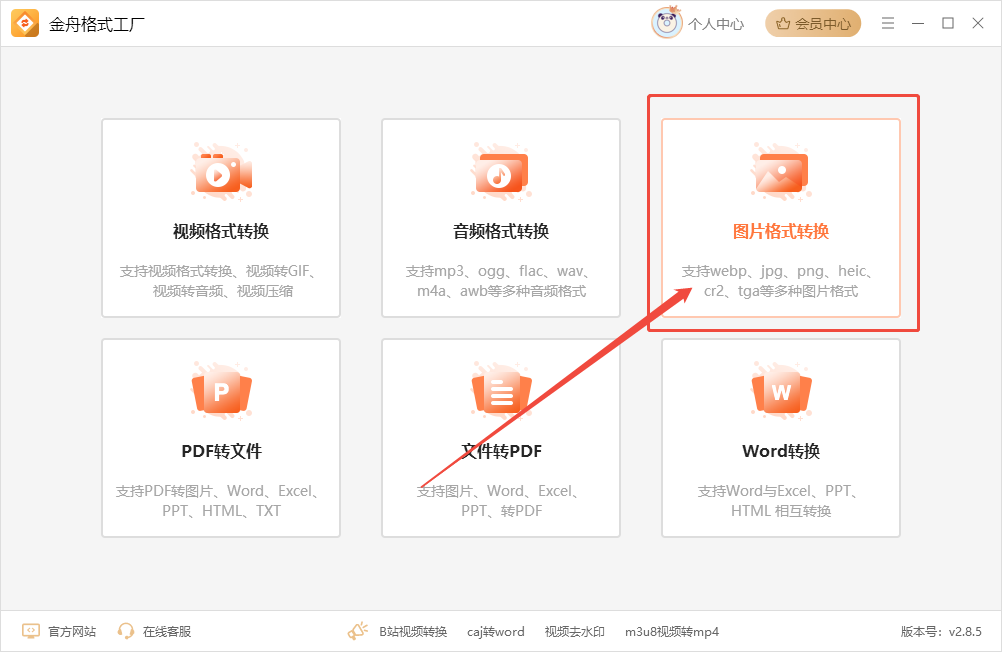This screenshot has width=1002, height=652.
Task: Open PDF转文件 card title
Action: [x=221, y=451]
